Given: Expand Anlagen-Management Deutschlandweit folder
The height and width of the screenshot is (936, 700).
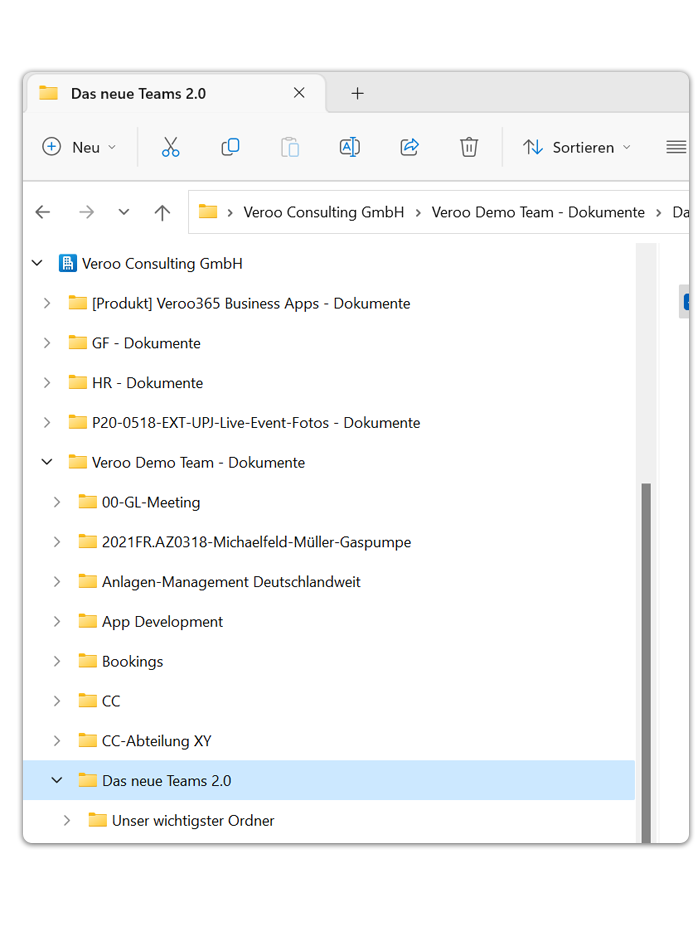Looking at the screenshot, I should (x=57, y=582).
